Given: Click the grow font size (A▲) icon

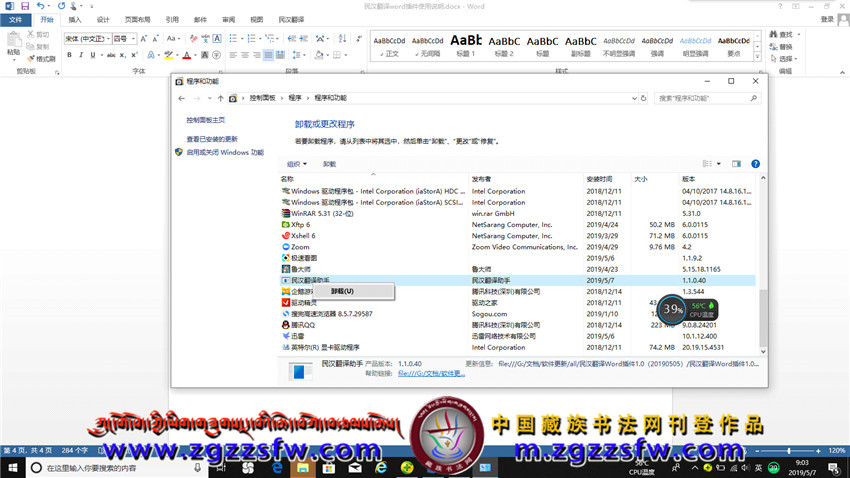Looking at the screenshot, I should pos(144,38).
